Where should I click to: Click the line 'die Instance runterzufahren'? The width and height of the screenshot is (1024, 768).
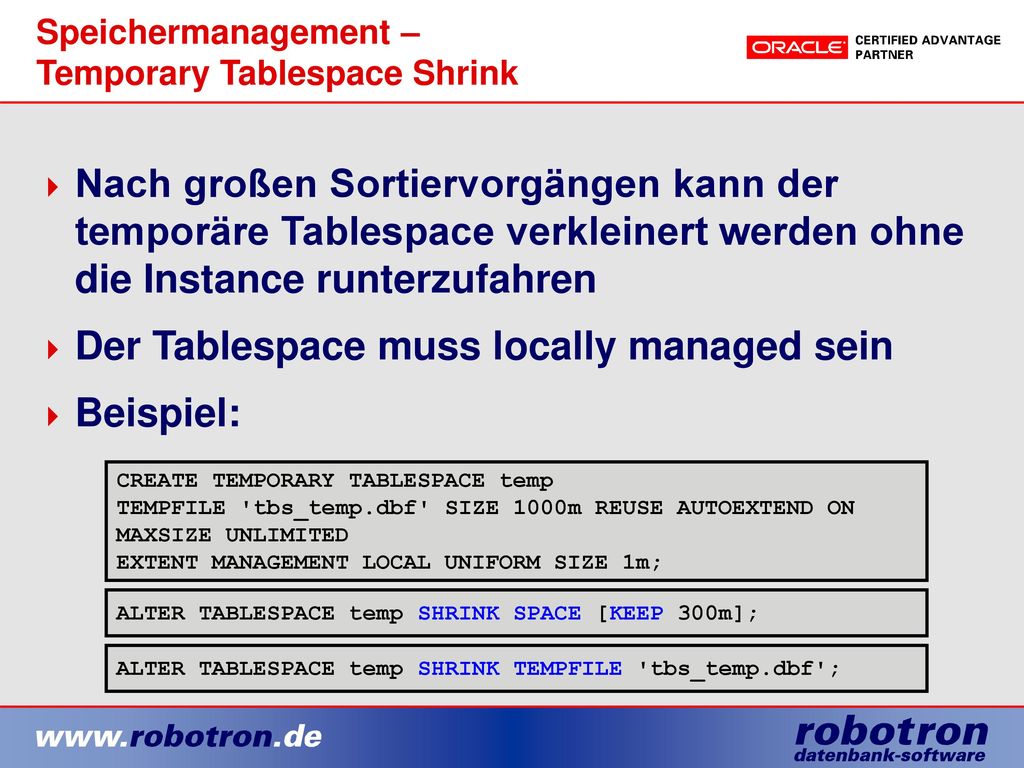[336, 280]
